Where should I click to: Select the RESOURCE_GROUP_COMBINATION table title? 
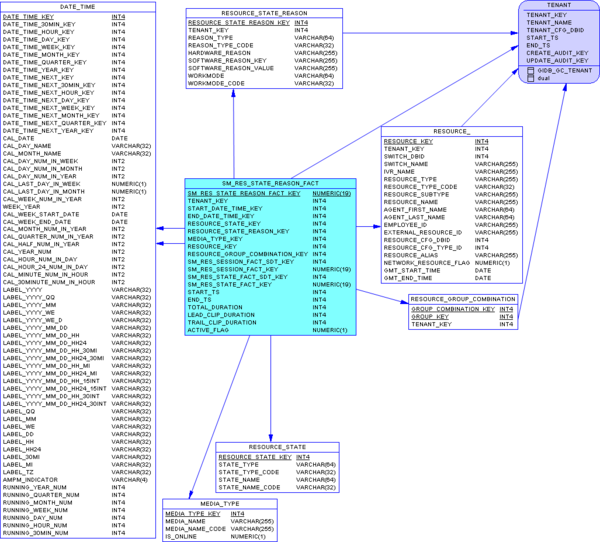tap(463, 299)
